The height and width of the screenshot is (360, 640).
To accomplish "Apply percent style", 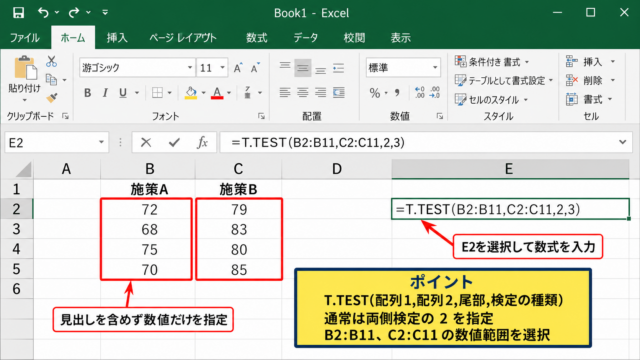I will [x=375, y=93].
